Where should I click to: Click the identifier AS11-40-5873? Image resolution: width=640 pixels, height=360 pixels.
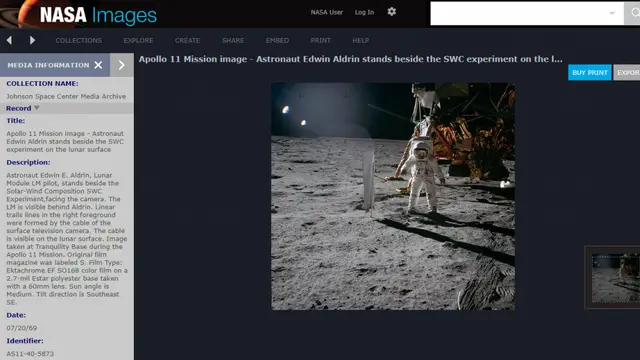[x=30, y=353]
